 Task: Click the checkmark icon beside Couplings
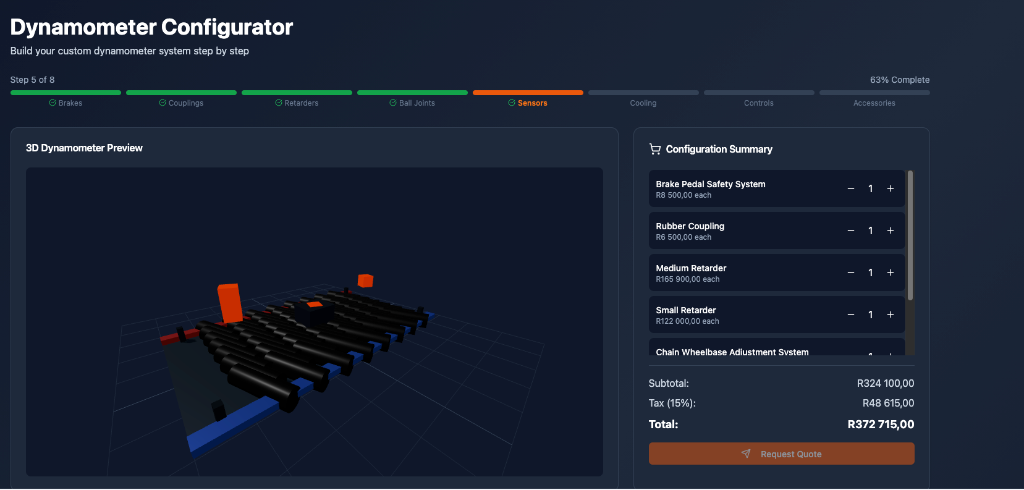[x=163, y=103]
